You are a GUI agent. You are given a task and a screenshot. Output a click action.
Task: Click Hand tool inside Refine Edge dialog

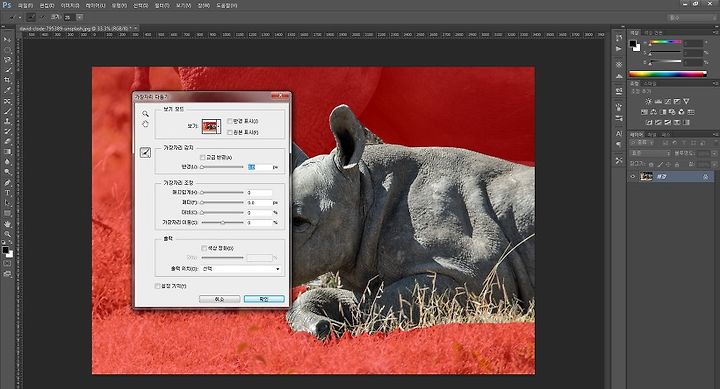coord(145,124)
